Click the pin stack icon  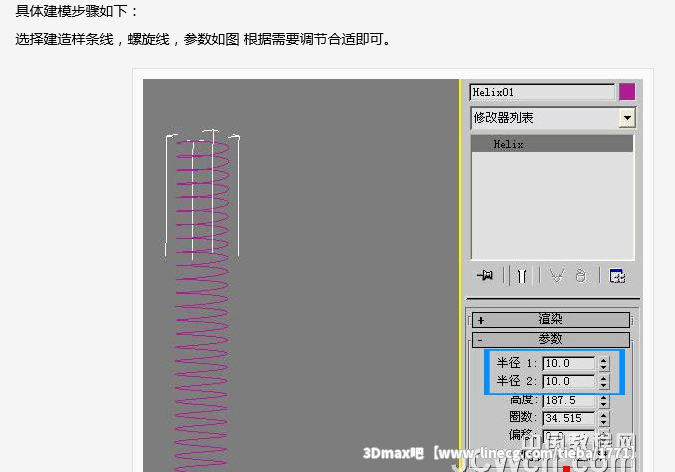coord(486,276)
